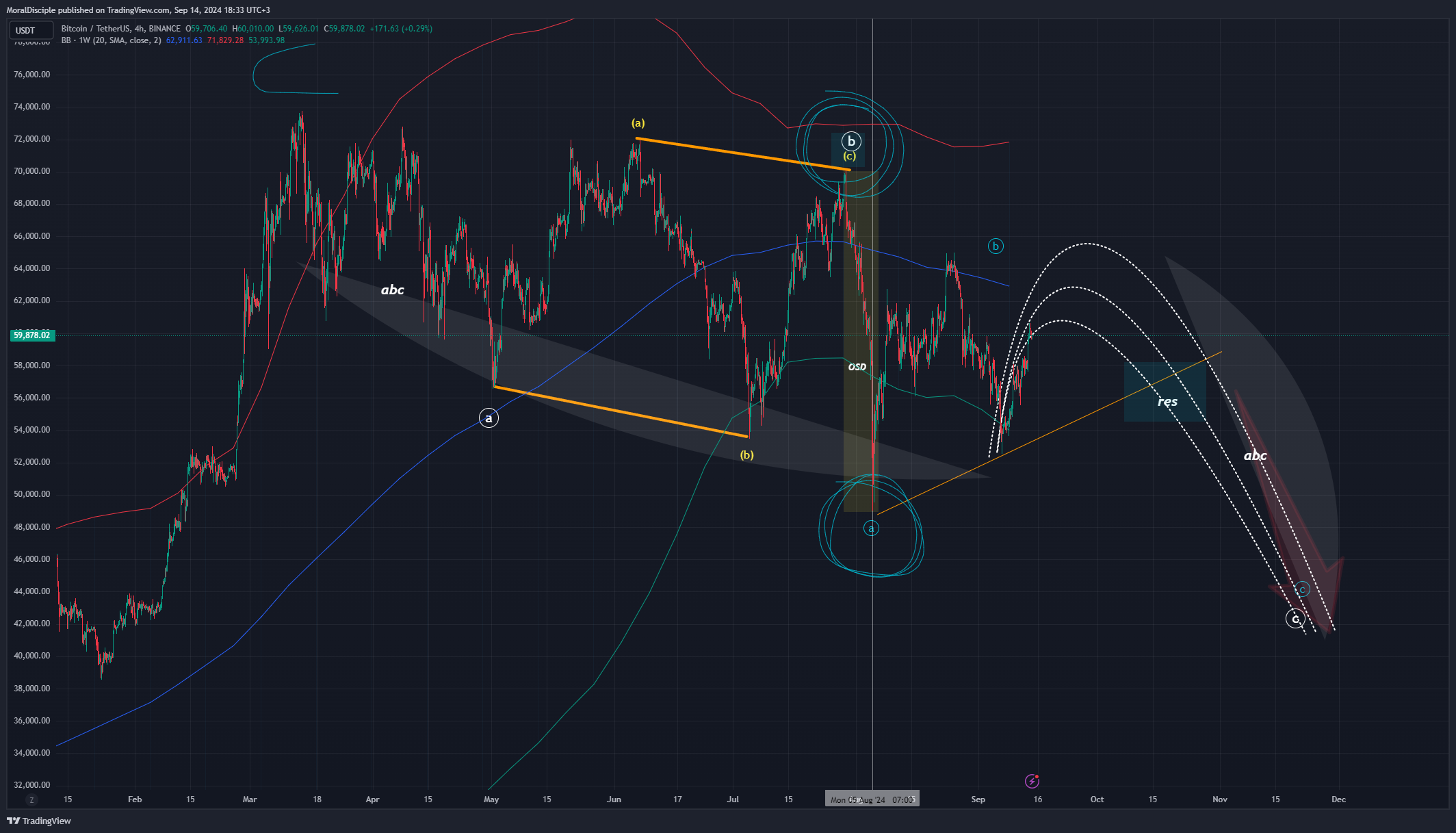Click the Feb label on time axis
The height and width of the screenshot is (833, 1456).
pos(135,799)
